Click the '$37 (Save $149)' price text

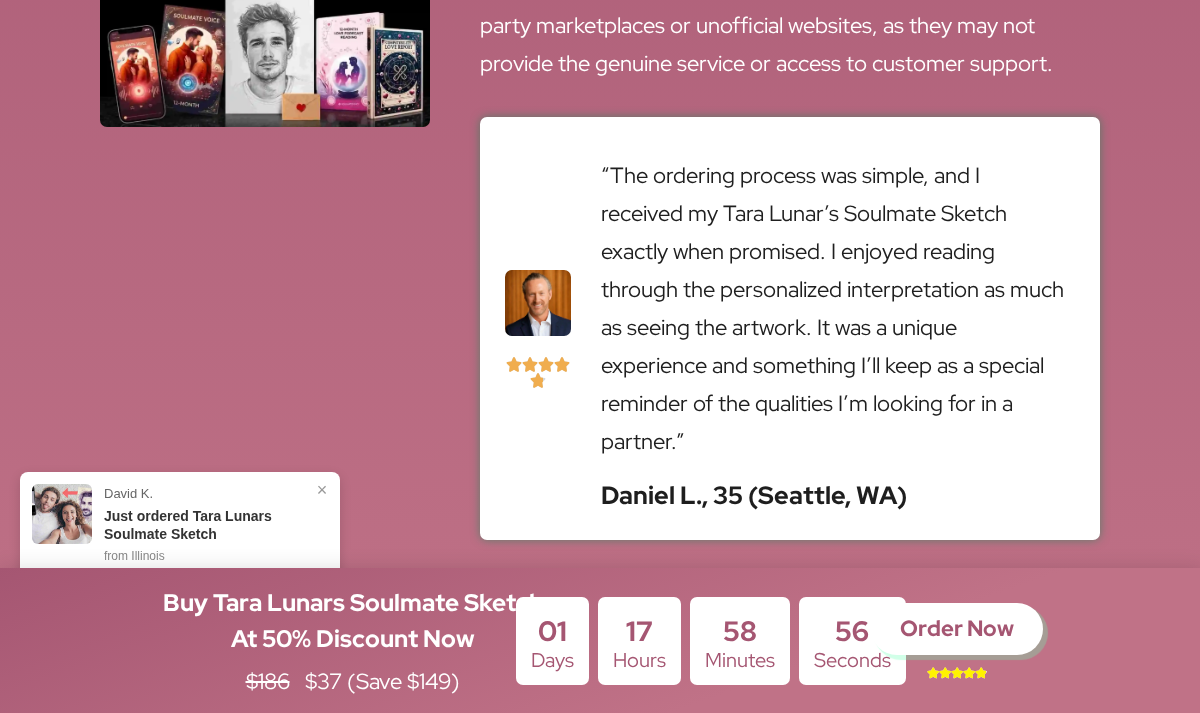382,681
